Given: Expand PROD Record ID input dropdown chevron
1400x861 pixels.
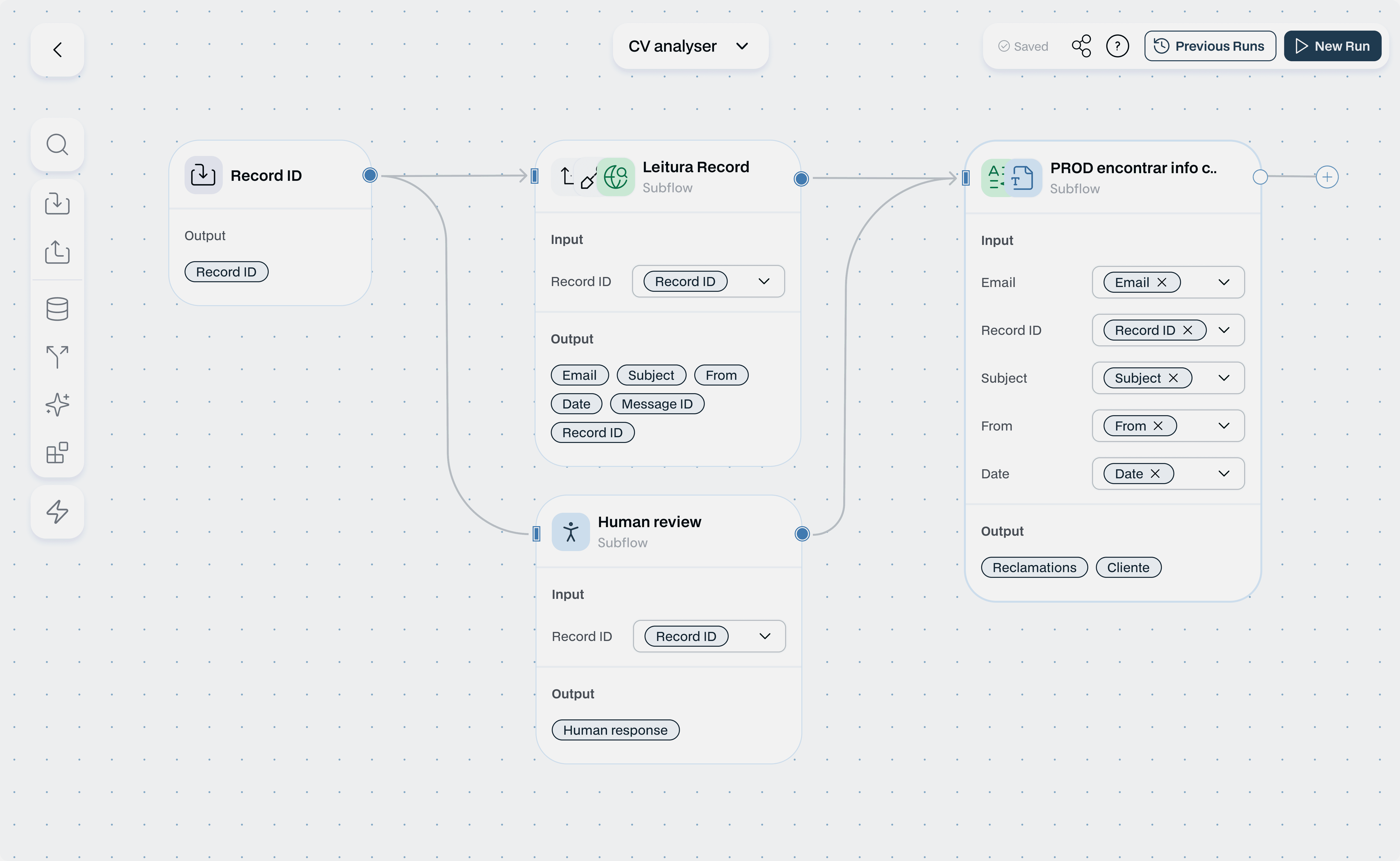Looking at the screenshot, I should (1224, 330).
